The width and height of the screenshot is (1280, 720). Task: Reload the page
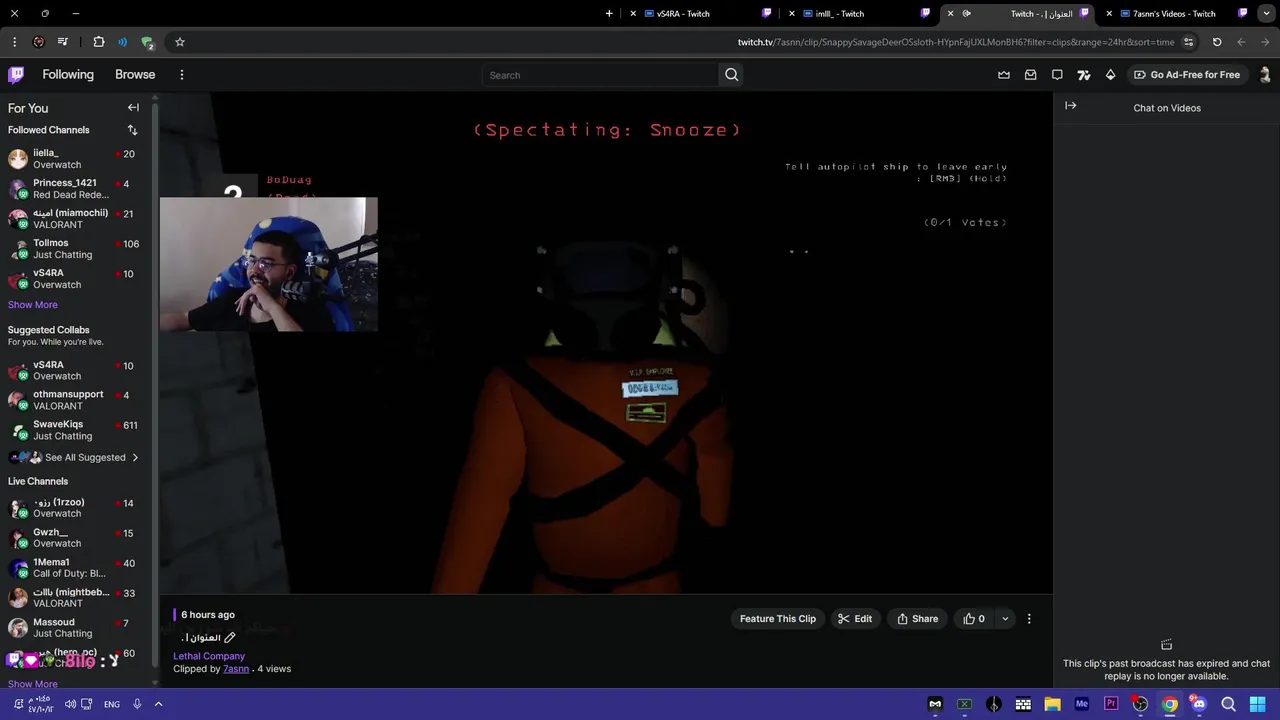(1217, 42)
